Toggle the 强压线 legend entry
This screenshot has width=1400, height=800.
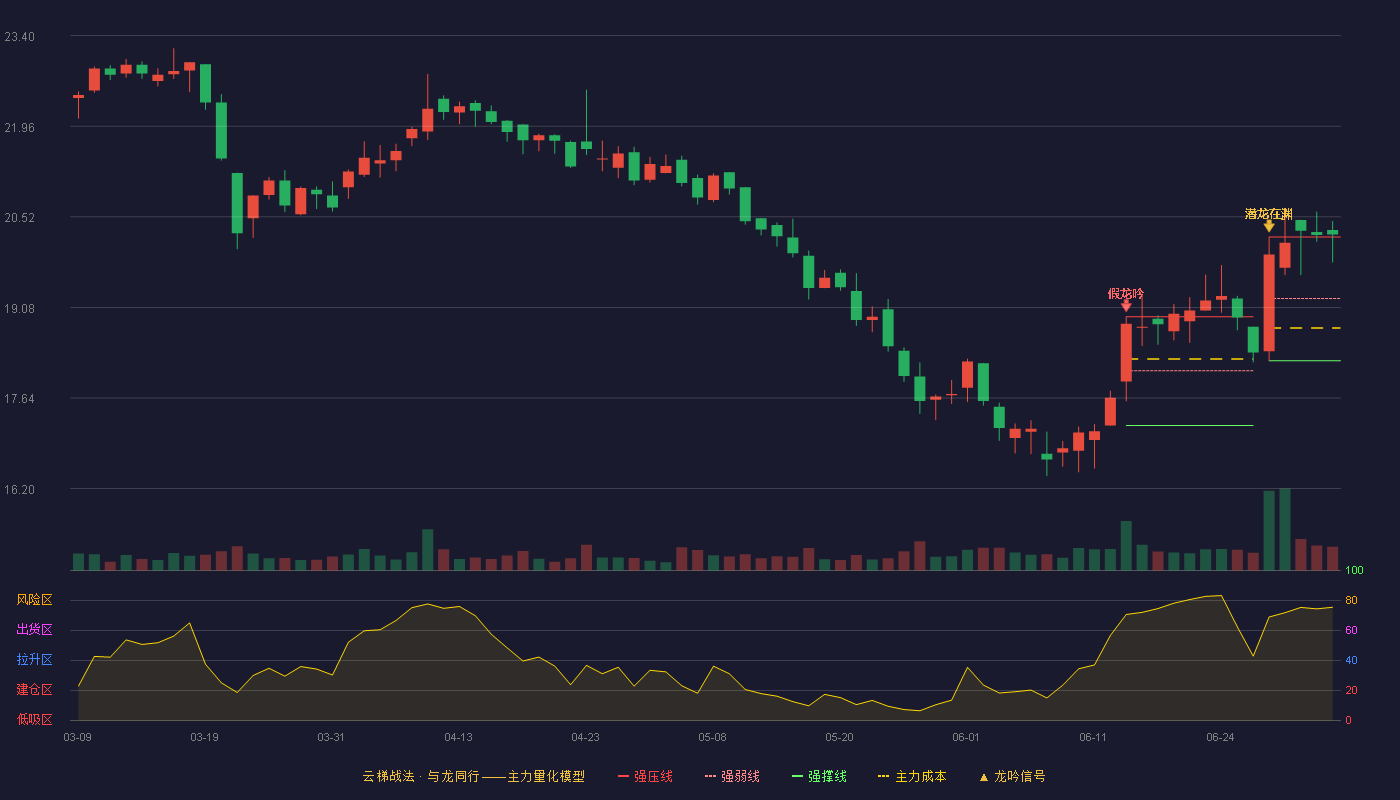point(646,776)
